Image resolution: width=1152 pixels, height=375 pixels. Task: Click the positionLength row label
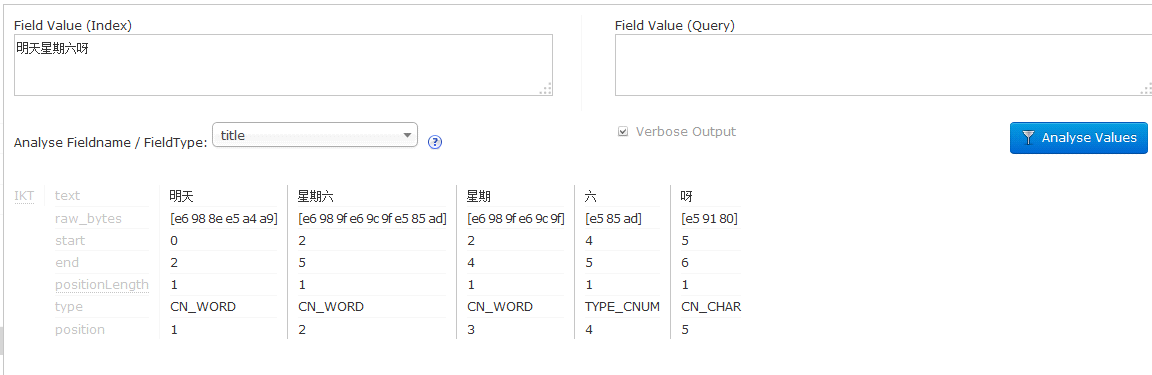tap(101, 285)
